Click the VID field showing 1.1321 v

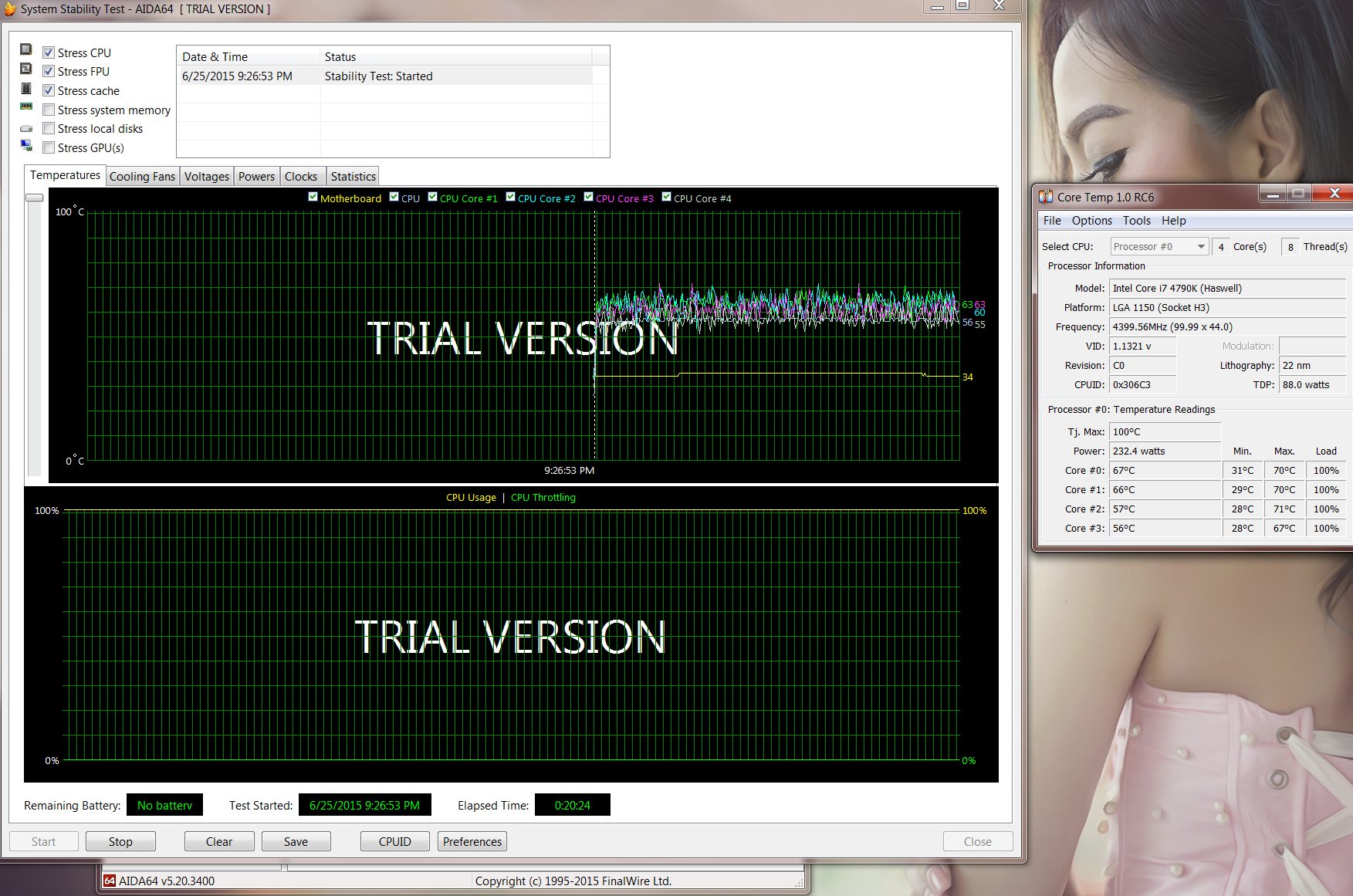pyautogui.click(x=1142, y=347)
